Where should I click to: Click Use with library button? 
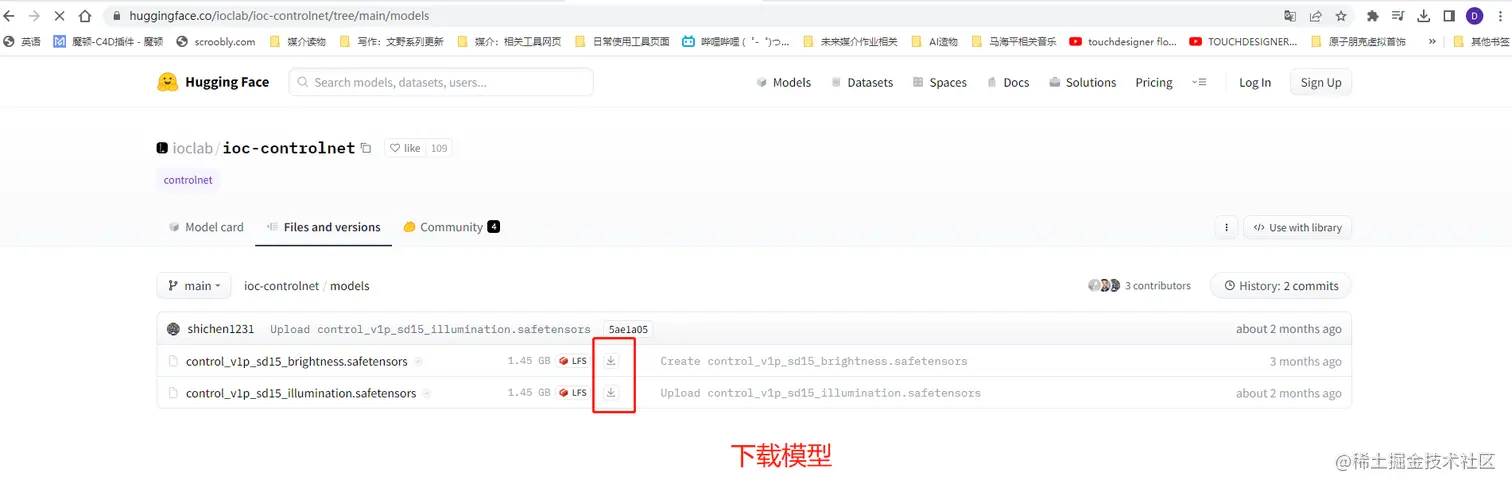coord(1297,227)
